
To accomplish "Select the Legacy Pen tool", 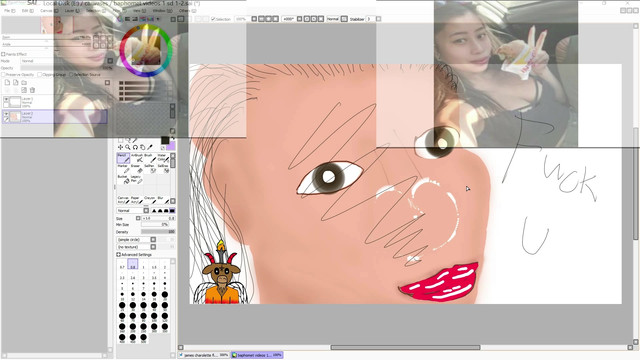I will 137,179.
